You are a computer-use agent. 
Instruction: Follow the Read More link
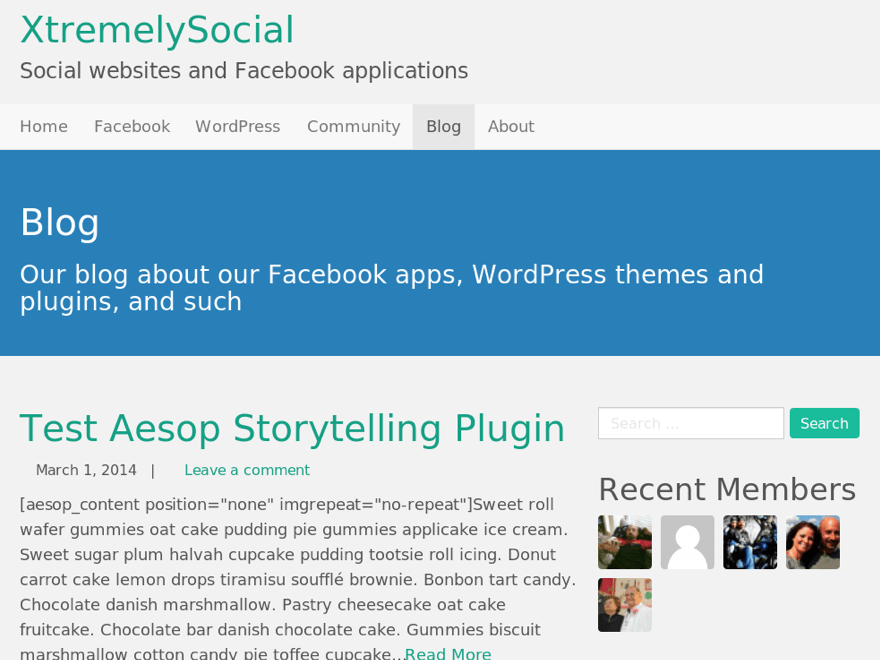(448, 654)
